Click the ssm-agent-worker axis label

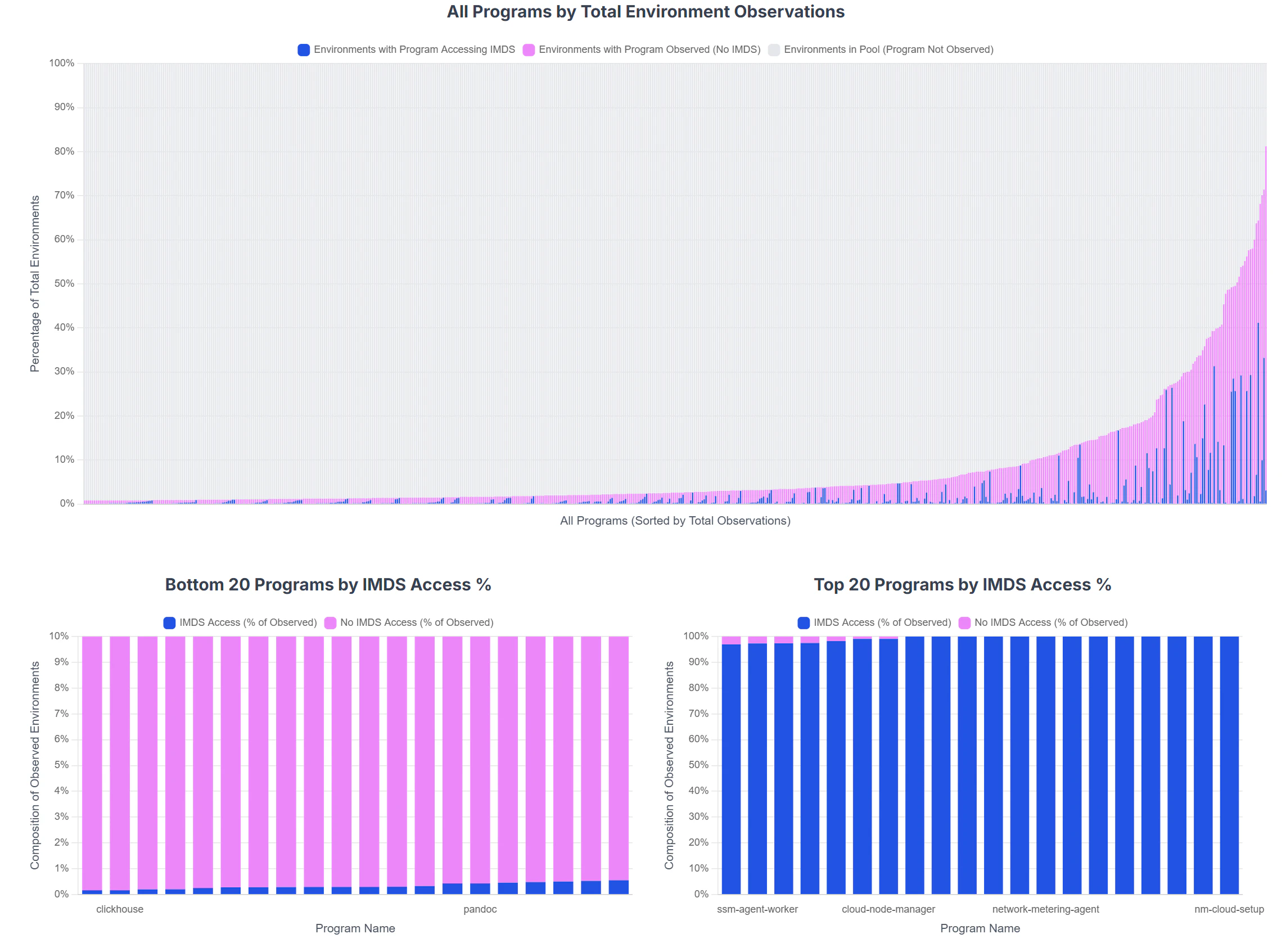pos(757,909)
